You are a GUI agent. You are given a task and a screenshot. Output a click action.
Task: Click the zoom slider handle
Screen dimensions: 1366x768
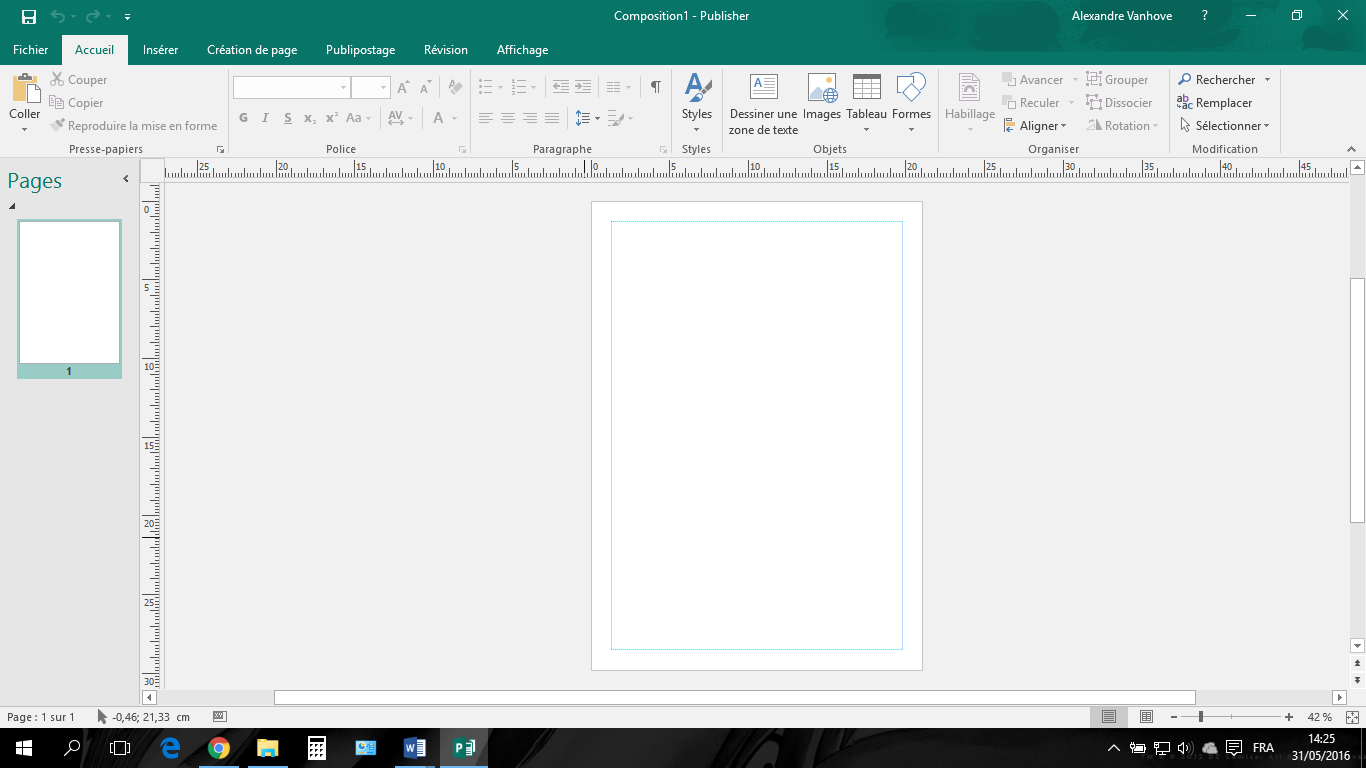click(x=1200, y=717)
